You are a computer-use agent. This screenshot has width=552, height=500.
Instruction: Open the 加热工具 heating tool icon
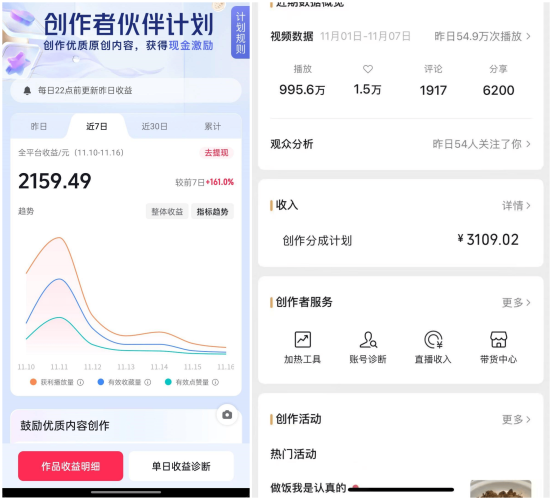click(302, 340)
